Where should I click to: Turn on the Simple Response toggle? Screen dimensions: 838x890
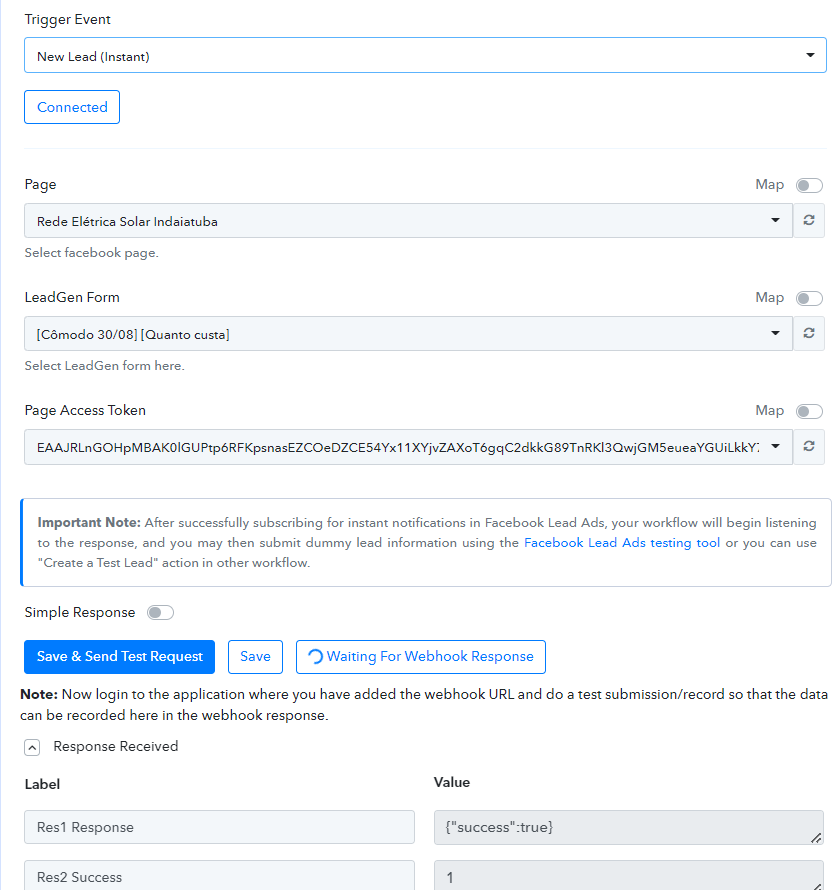(x=160, y=612)
